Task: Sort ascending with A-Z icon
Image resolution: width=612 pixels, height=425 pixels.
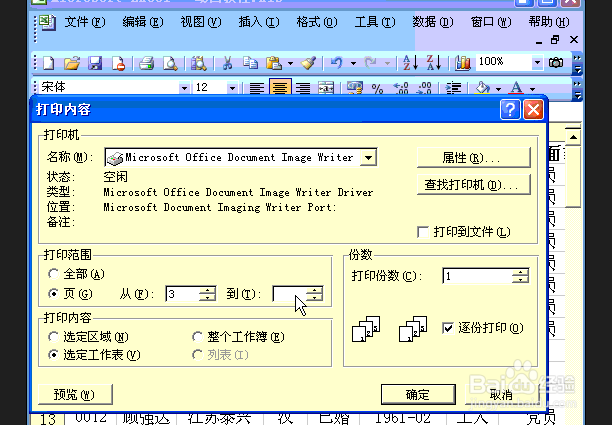Action: 411,63
